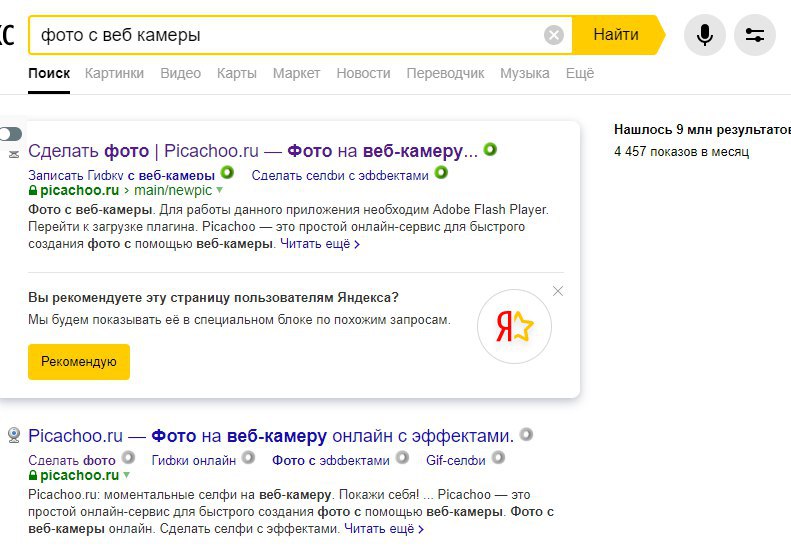Expand the dropdown arrow after second picachoo.ru
The width and height of the screenshot is (791, 559).
[127, 475]
